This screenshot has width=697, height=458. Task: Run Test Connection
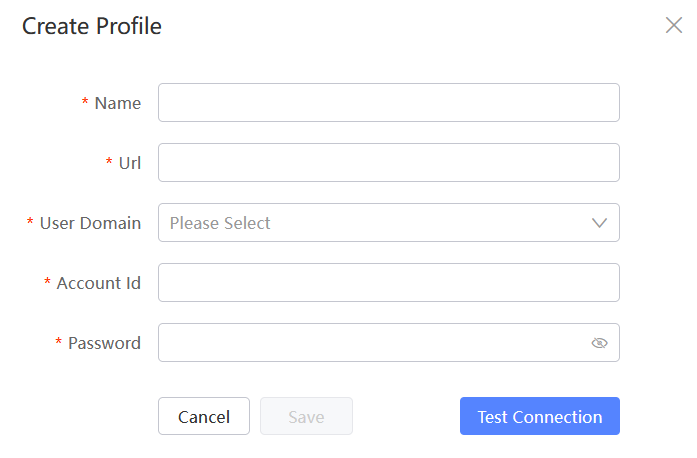click(540, 416)
